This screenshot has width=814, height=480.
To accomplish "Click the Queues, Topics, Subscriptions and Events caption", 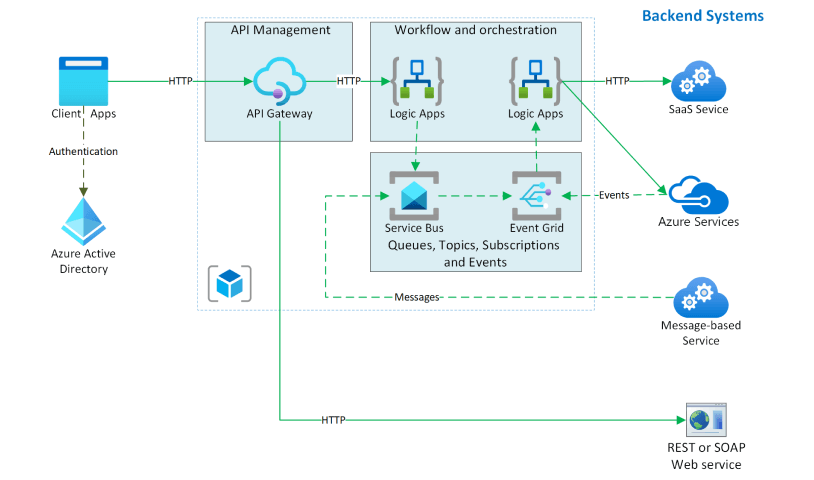I will pos(474,254).
